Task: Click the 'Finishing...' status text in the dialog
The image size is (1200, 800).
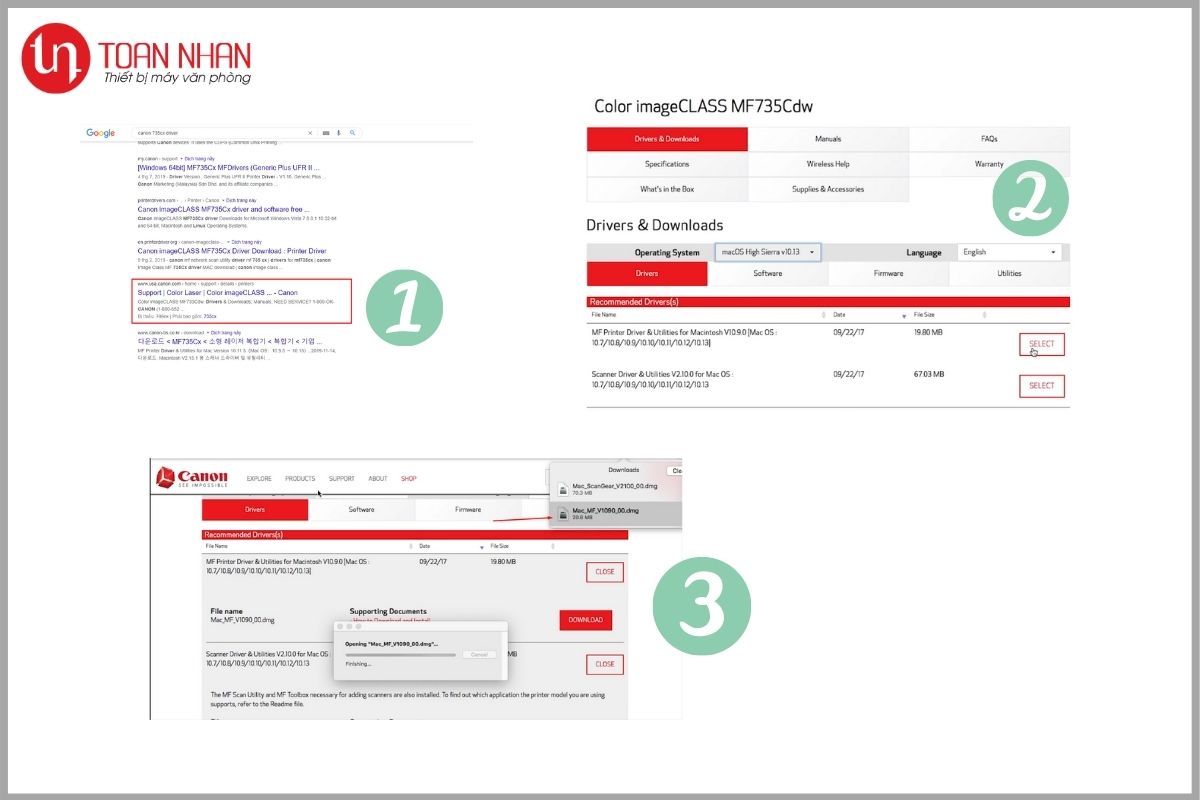Action: click(358, 664)
